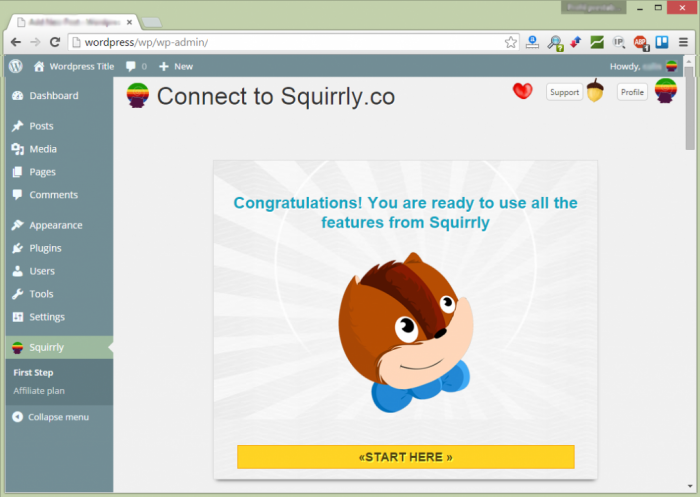The height and width of the screenshot is (497, 700).
Task: Click the Trello extension icon
Action: click(x=662, y=42)
